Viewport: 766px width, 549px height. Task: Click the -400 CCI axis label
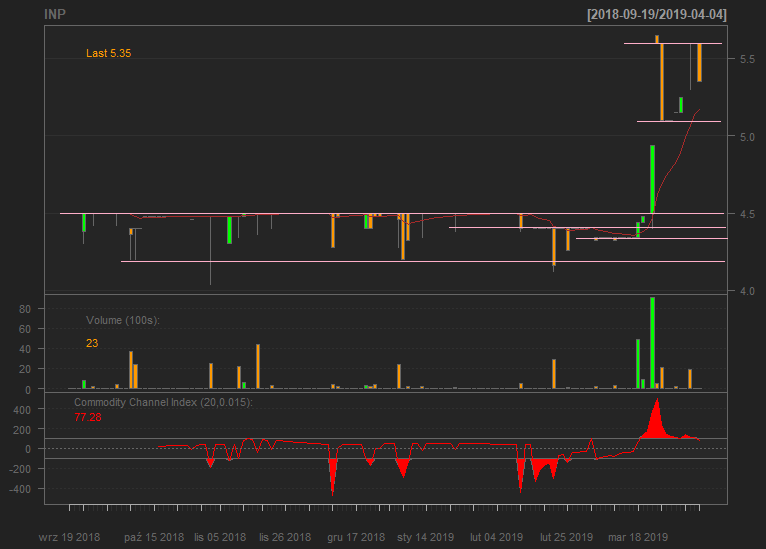20,489
